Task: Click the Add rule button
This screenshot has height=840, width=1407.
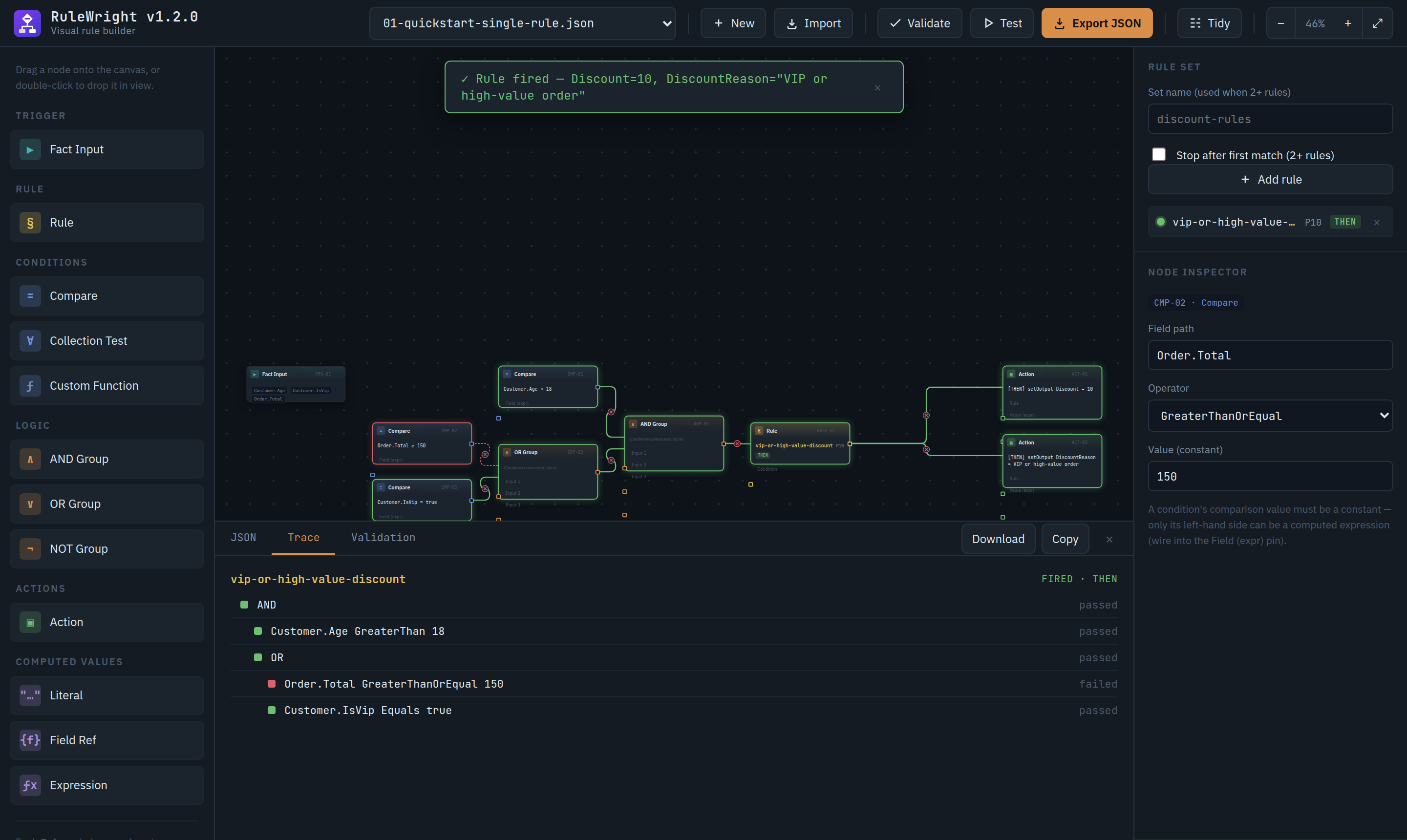Action: point(1270,179)
